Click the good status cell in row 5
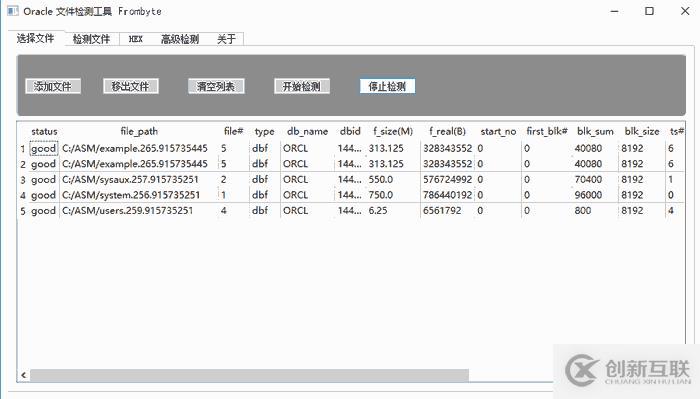 [x=44, y=211]
